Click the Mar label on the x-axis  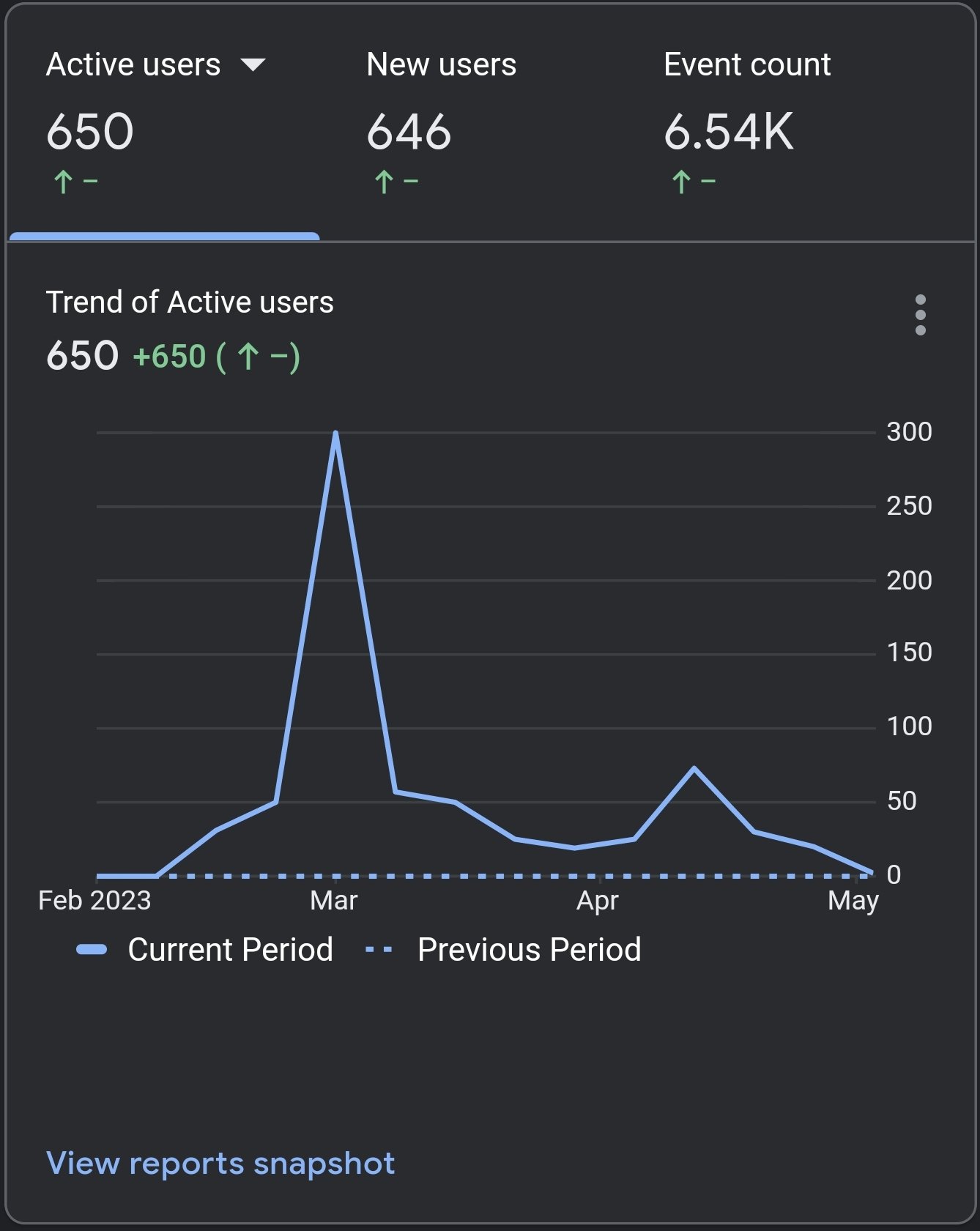coord(334,900)
